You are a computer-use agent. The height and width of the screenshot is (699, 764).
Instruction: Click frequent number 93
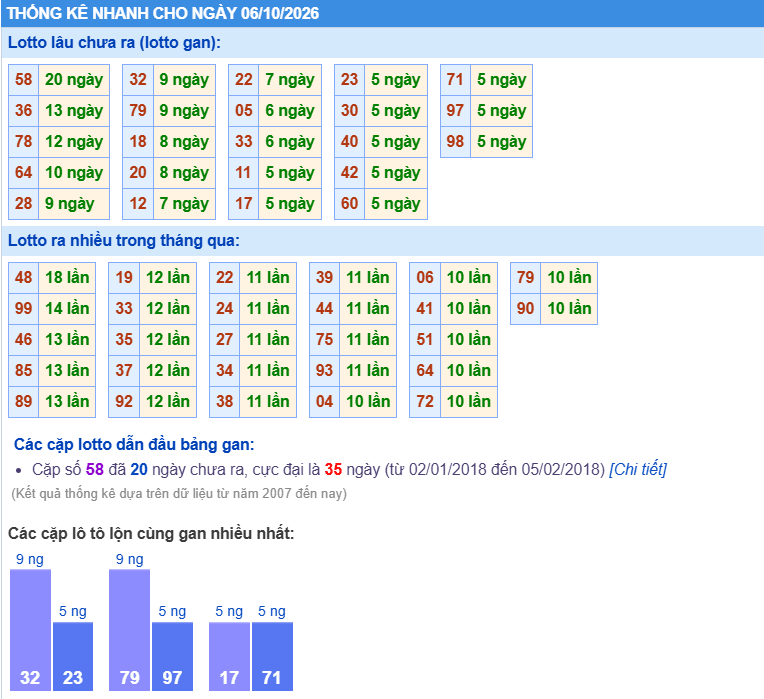tap(325, 370)
